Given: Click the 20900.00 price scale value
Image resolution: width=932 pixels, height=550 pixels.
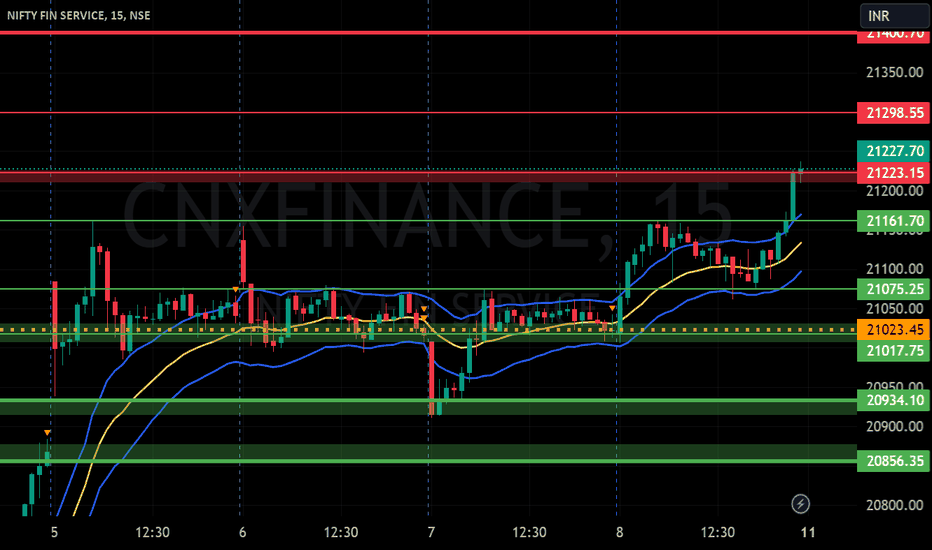Looking at the screenshot, I should click(895, 426).
